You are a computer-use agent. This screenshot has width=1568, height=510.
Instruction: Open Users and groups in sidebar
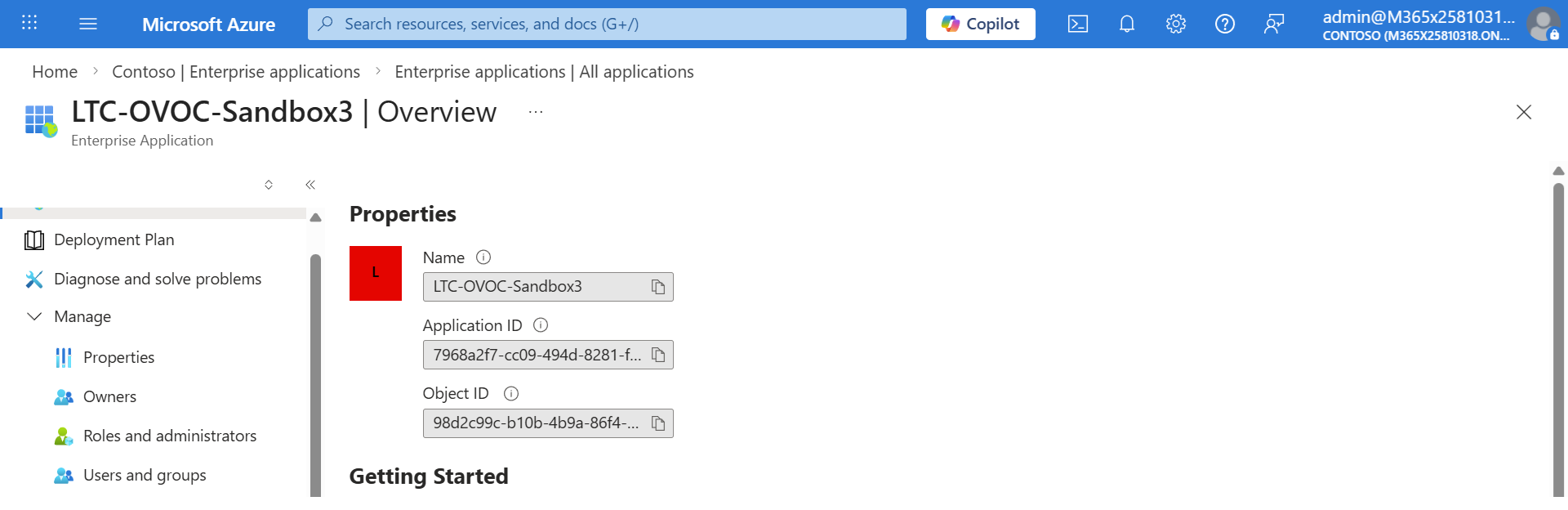pyautogui.click(x=145, y=475)
